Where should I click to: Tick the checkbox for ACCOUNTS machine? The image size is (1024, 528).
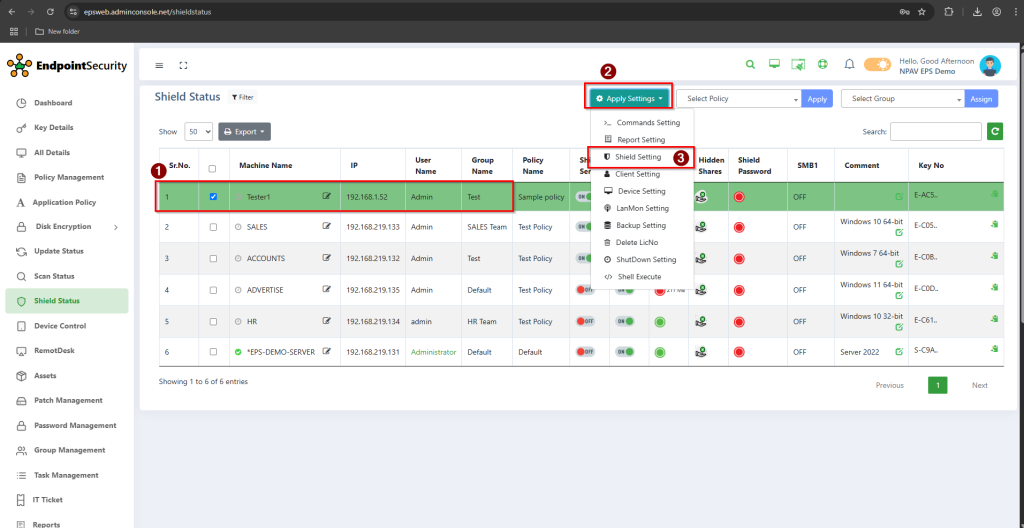point(212,258)
